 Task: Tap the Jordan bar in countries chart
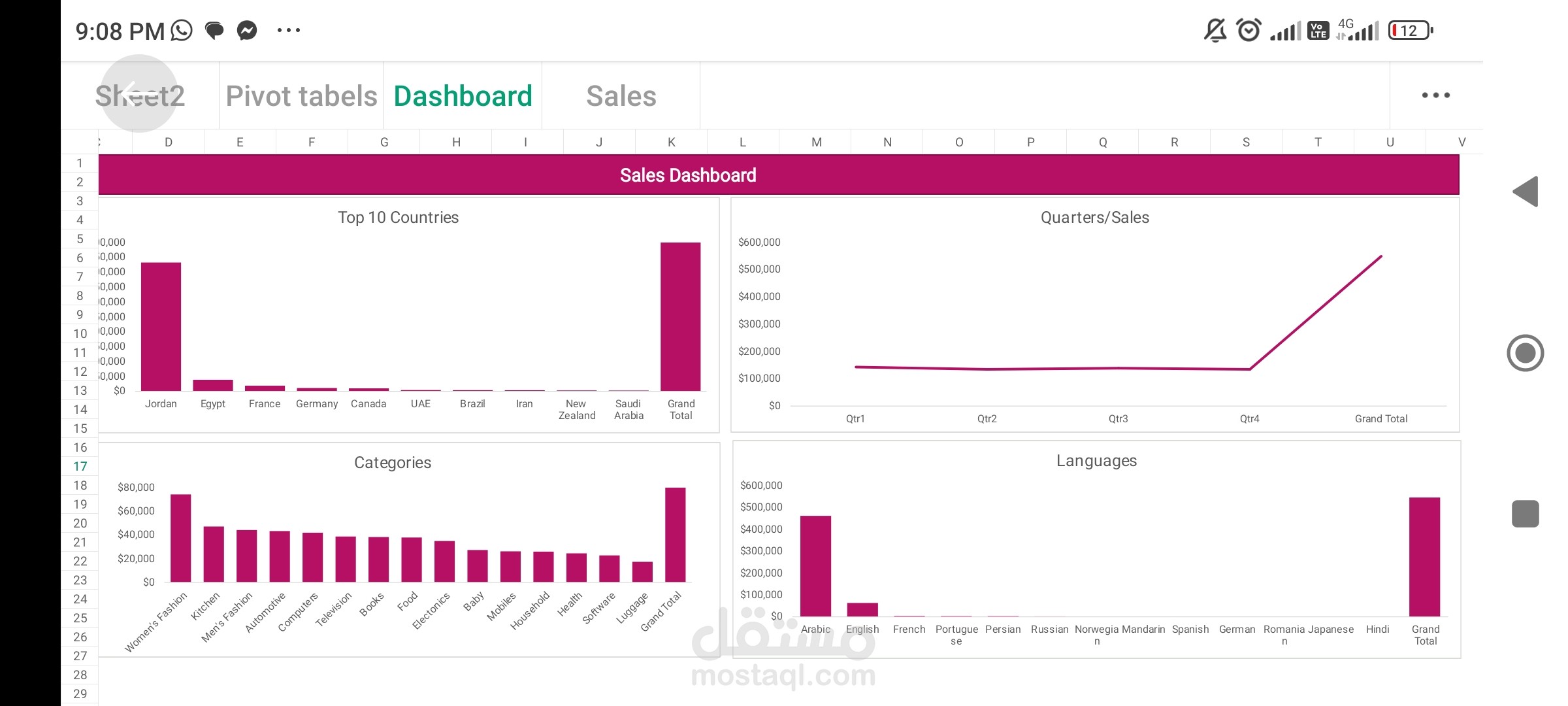(161, 327)
